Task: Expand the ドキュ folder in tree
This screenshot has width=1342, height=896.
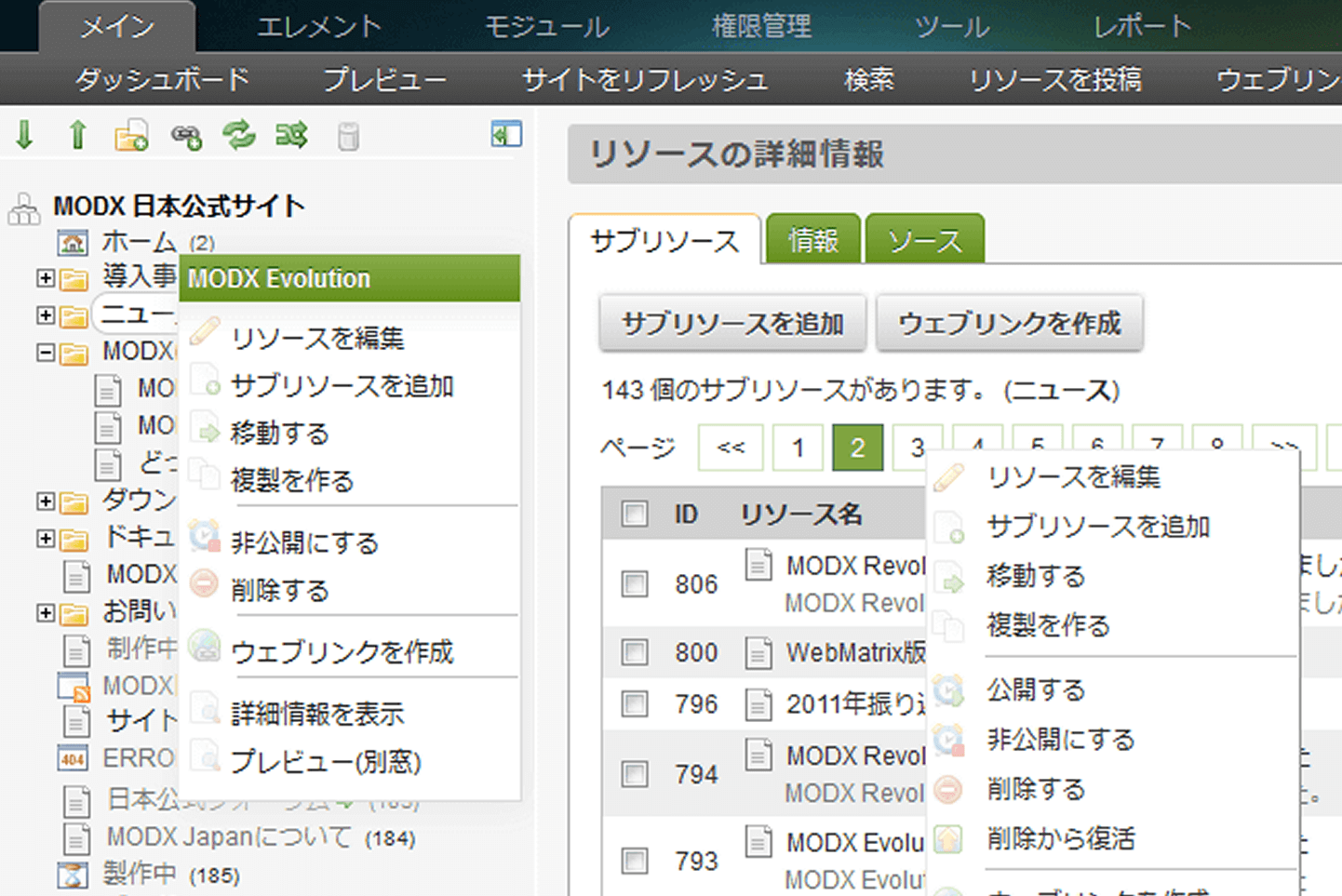Action: [x=46, y=539]
